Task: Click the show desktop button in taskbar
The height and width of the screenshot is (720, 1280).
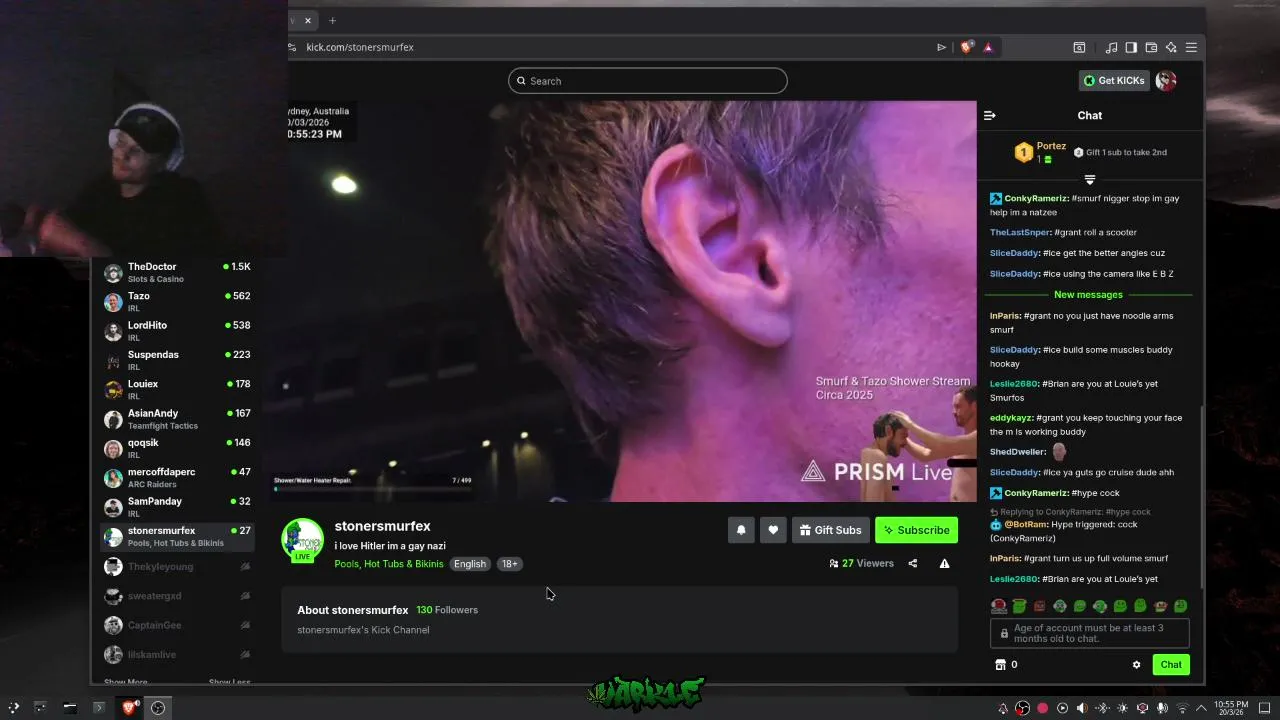Action: (x=1265, y=708)
